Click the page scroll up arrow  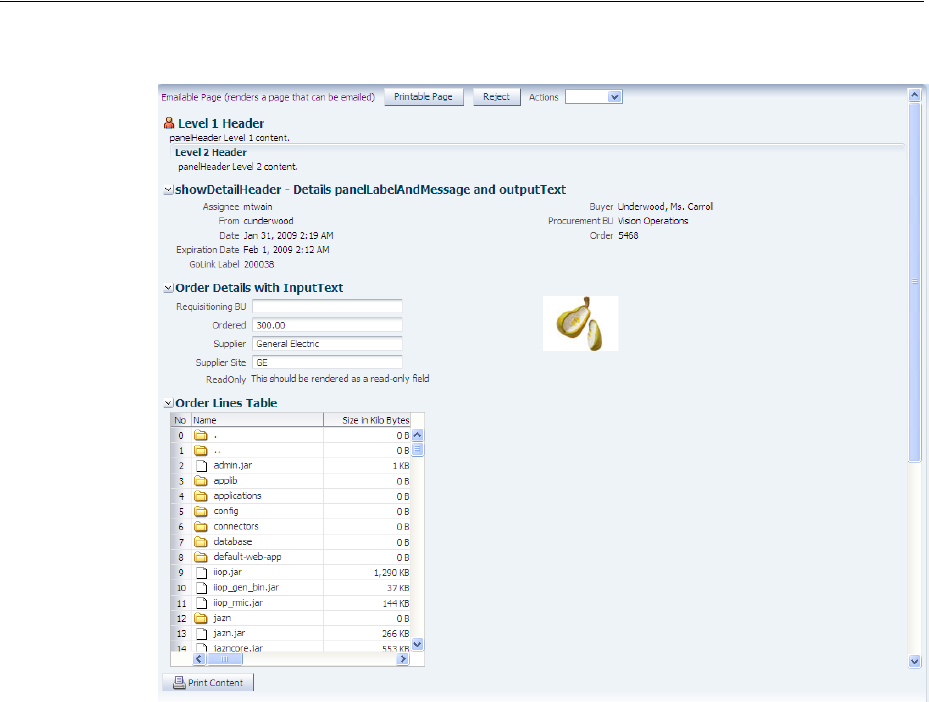coord(914,95)
